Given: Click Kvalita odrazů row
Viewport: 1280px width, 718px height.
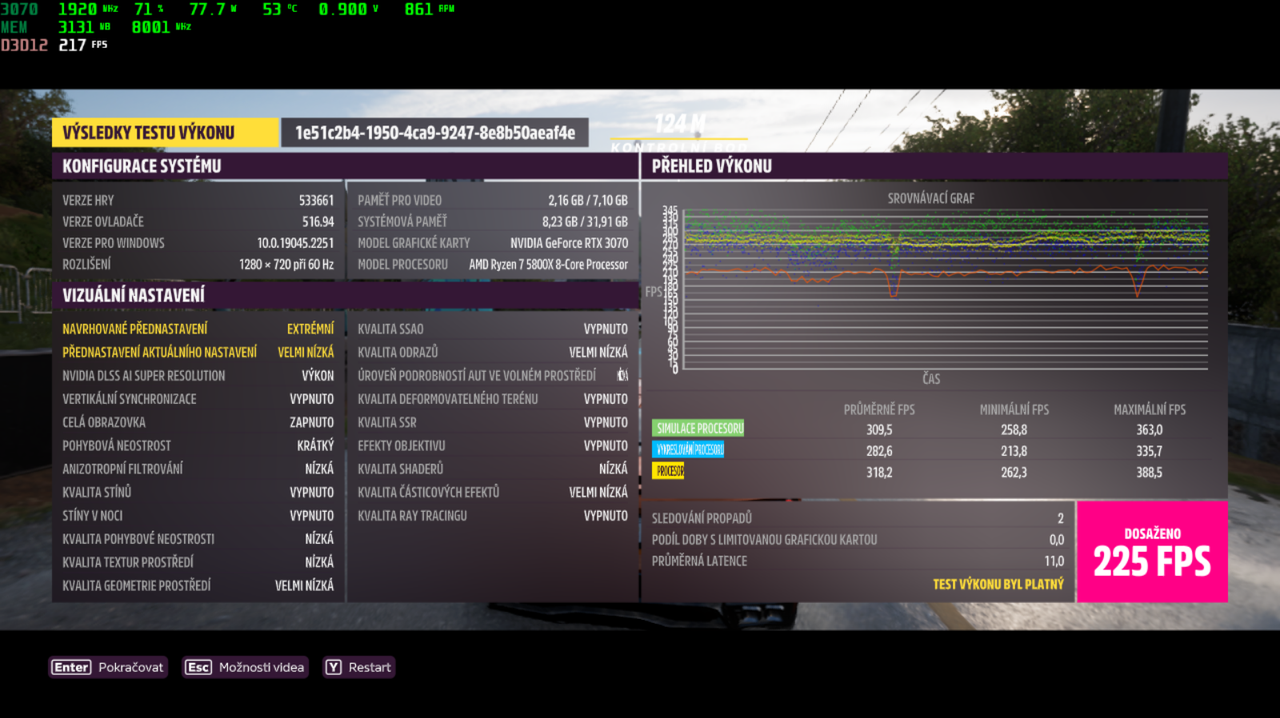Looking at the screenshot, I should pyautogui.click(x=493, y=352).
